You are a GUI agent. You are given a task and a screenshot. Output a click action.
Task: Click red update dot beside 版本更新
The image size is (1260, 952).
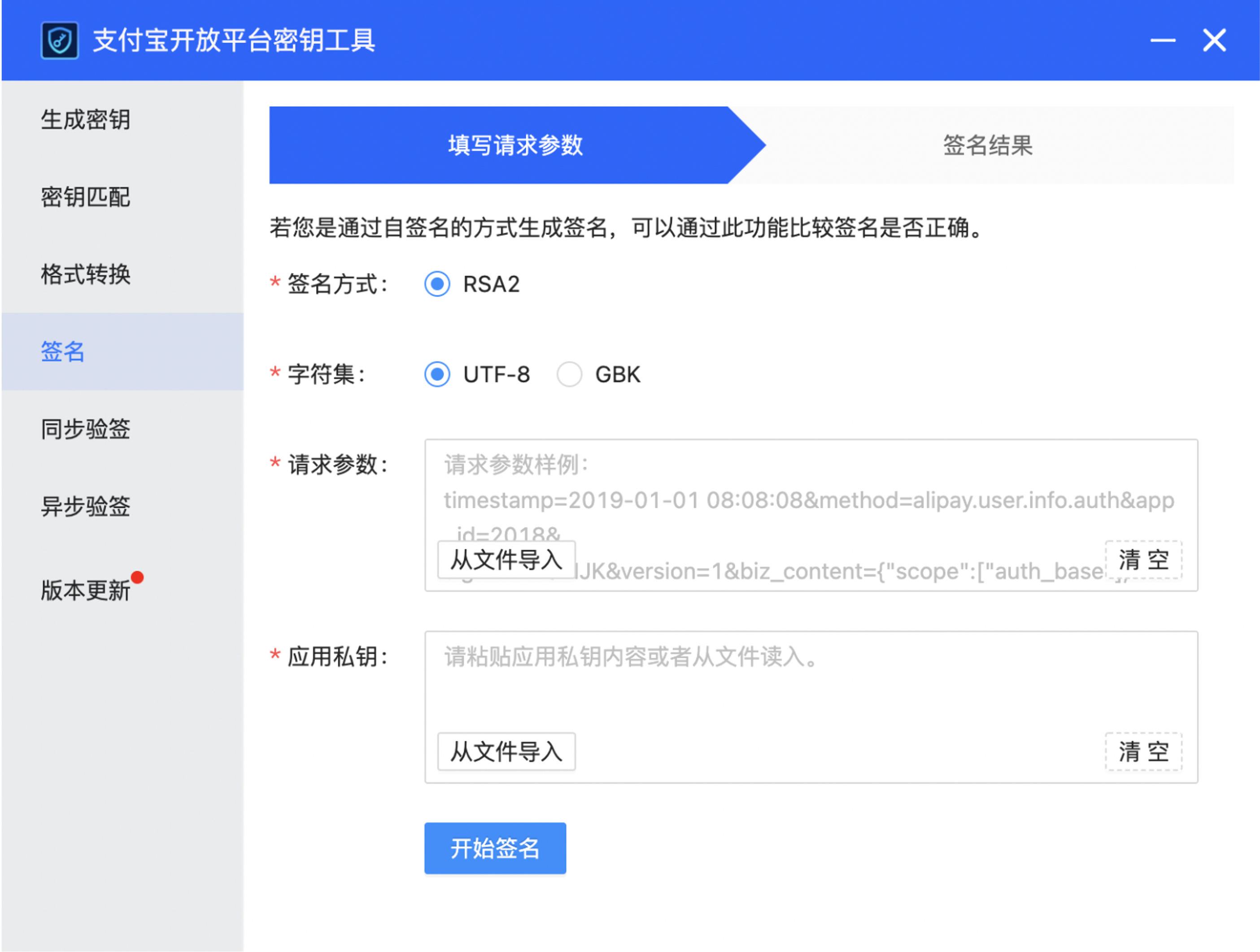[137, 577]
